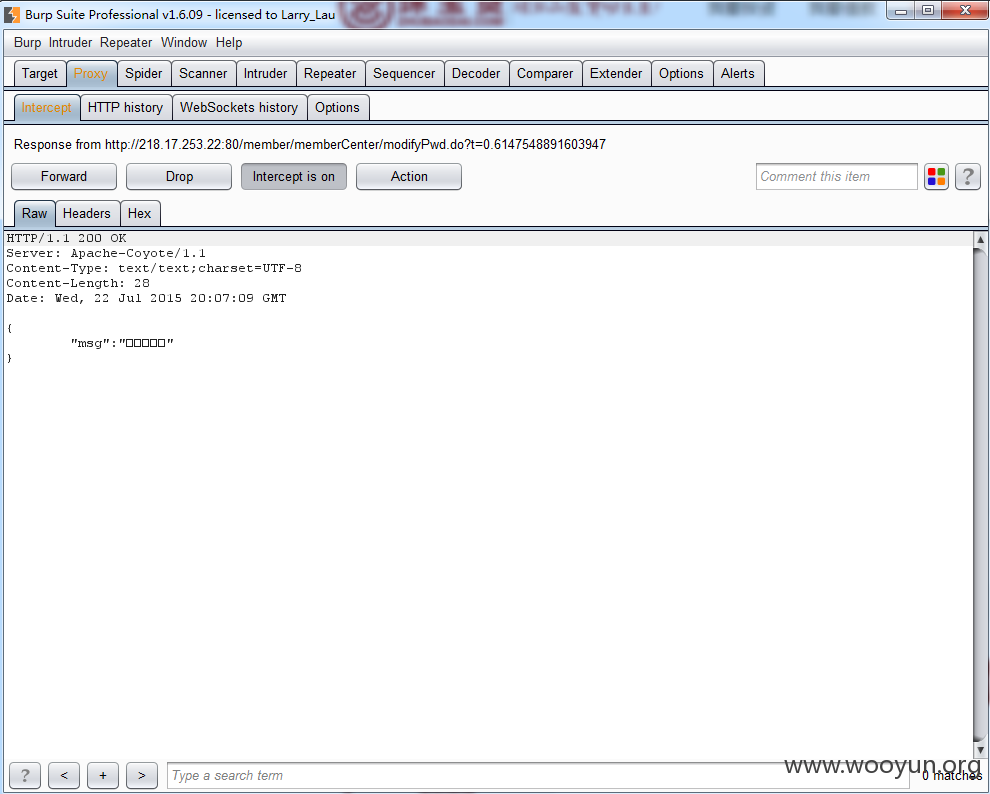990x794 pixels.
Task: Open the Window menu
Action: tap(184, 42)
